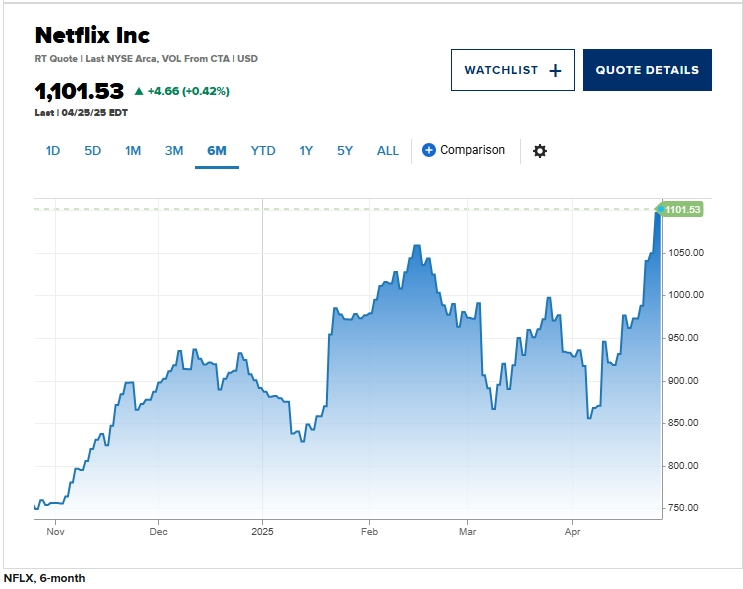Switch chart to 5Y range
Viewport: 743px width, 589px height.
[344, 151]
